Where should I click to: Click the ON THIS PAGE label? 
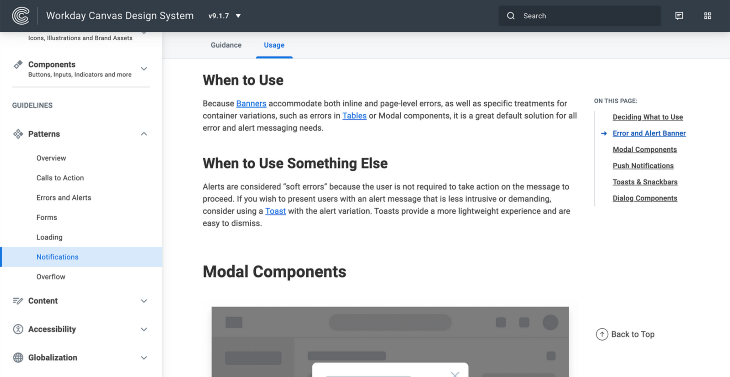[615, 101]
